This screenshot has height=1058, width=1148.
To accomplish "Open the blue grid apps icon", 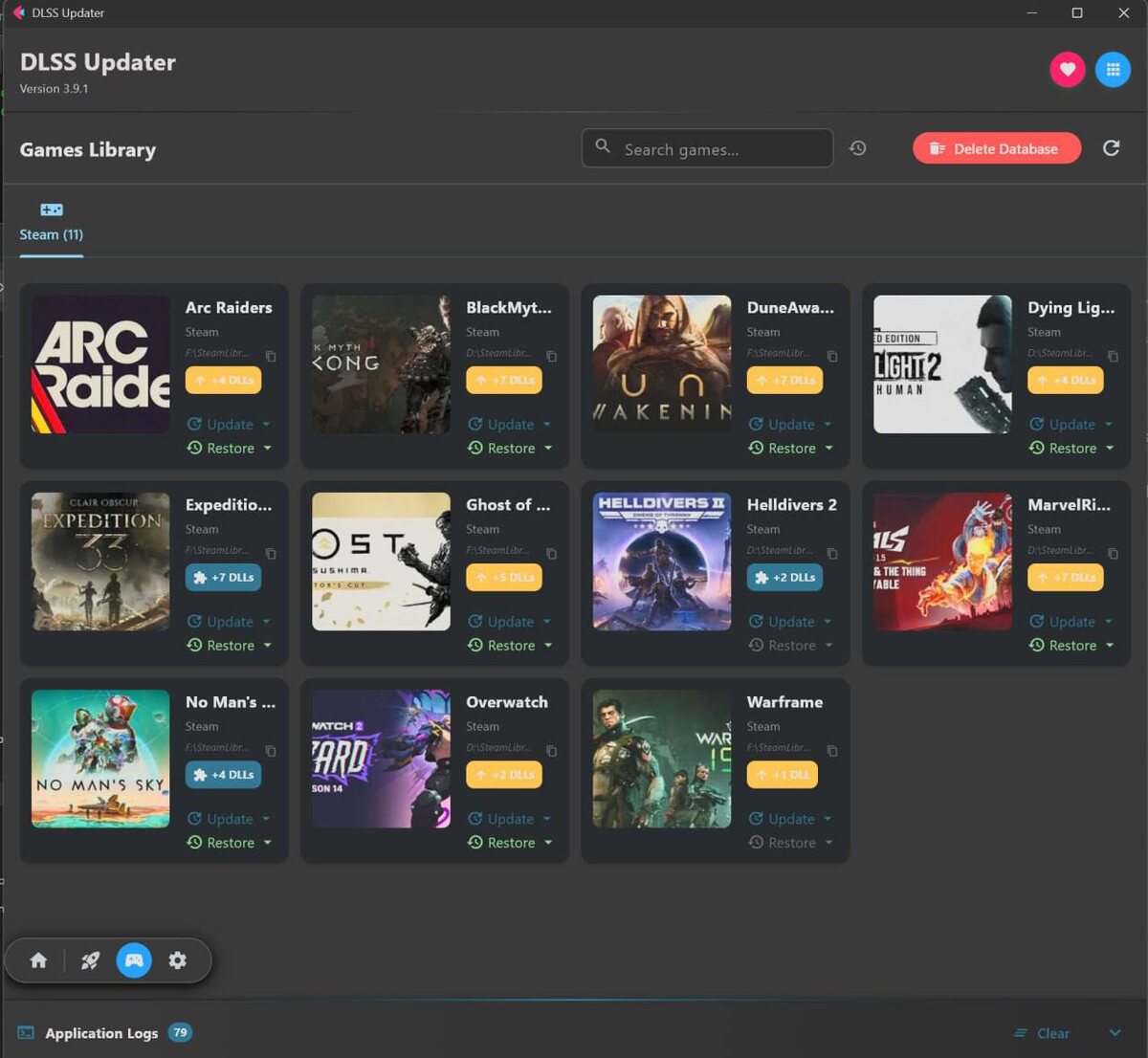I will pyautogui.click(x=1113, y=69).
